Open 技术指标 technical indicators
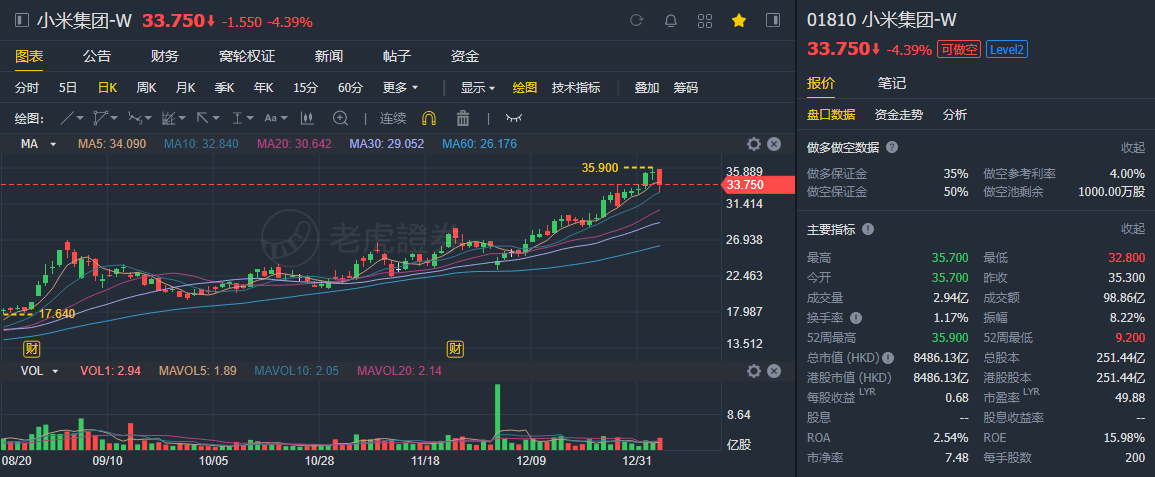Image resolution: width=1155 pixels, height=477 pixels. [576, 88]
